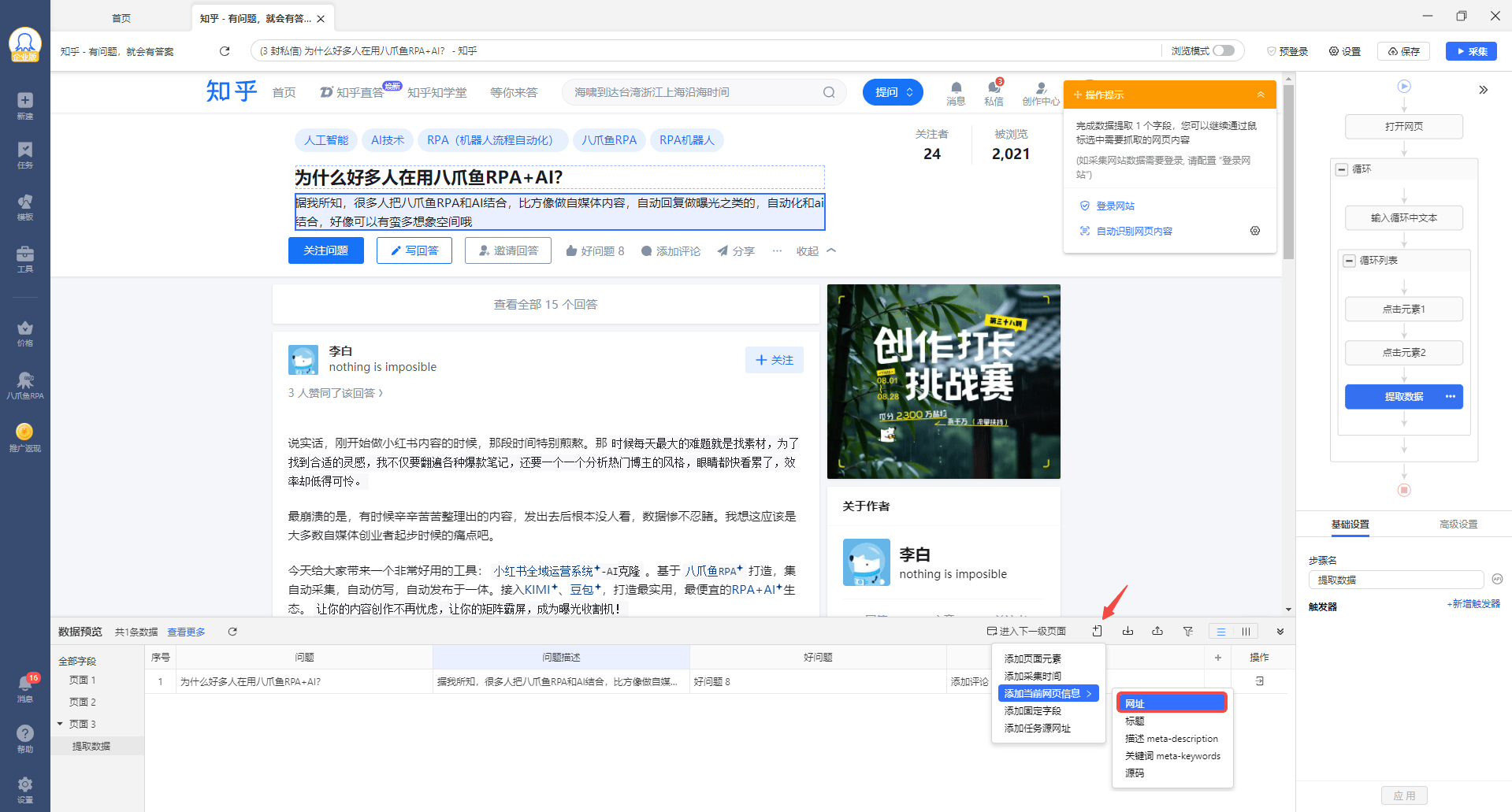1512x812 pixels.
Task: Click the 提取数据 step's three-dots menu
Action: pos(1450,396)
